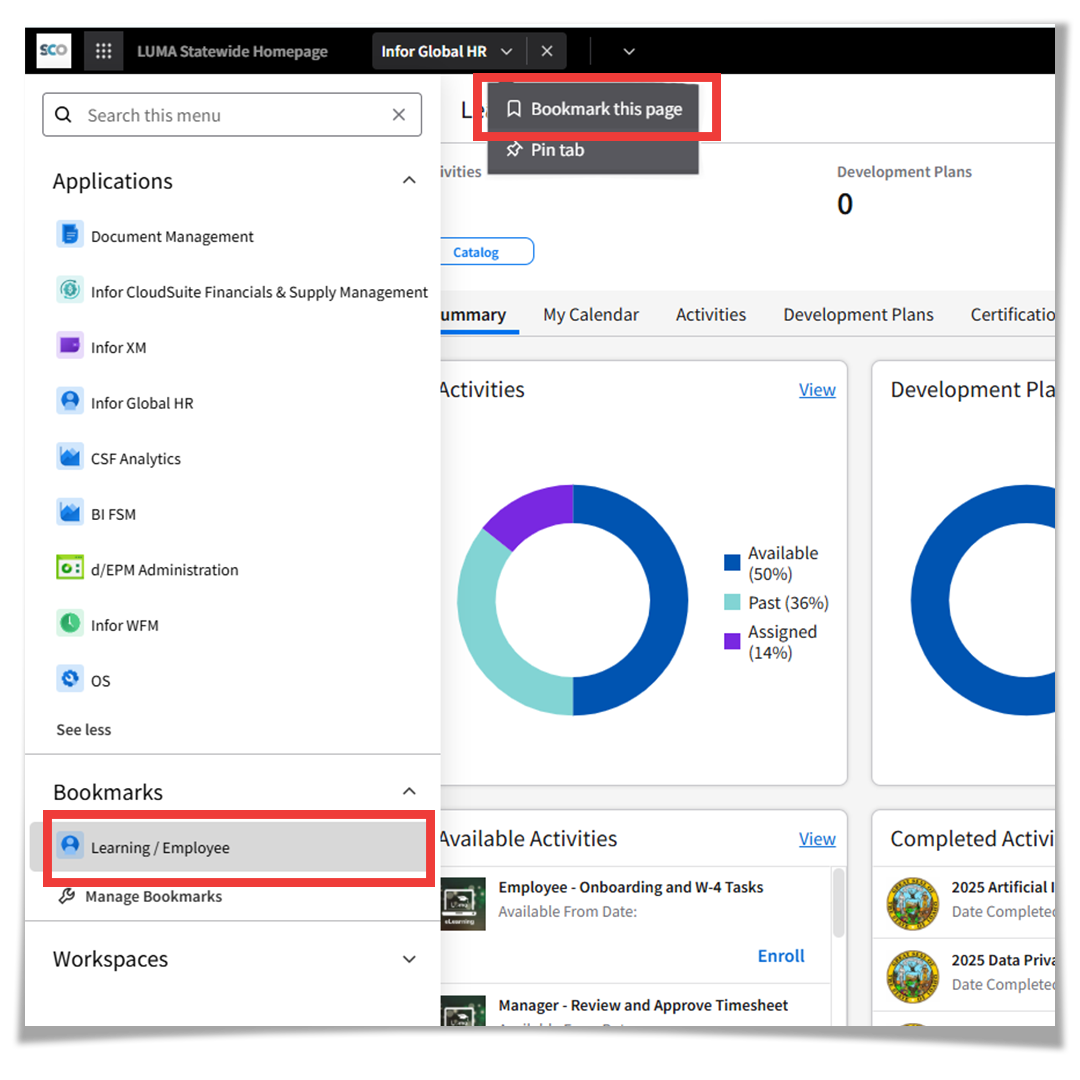The width and height of the screenshot is (1080, 1080).
Task: Click the bookmark icon in dropdown
Action: pos(514,109)
